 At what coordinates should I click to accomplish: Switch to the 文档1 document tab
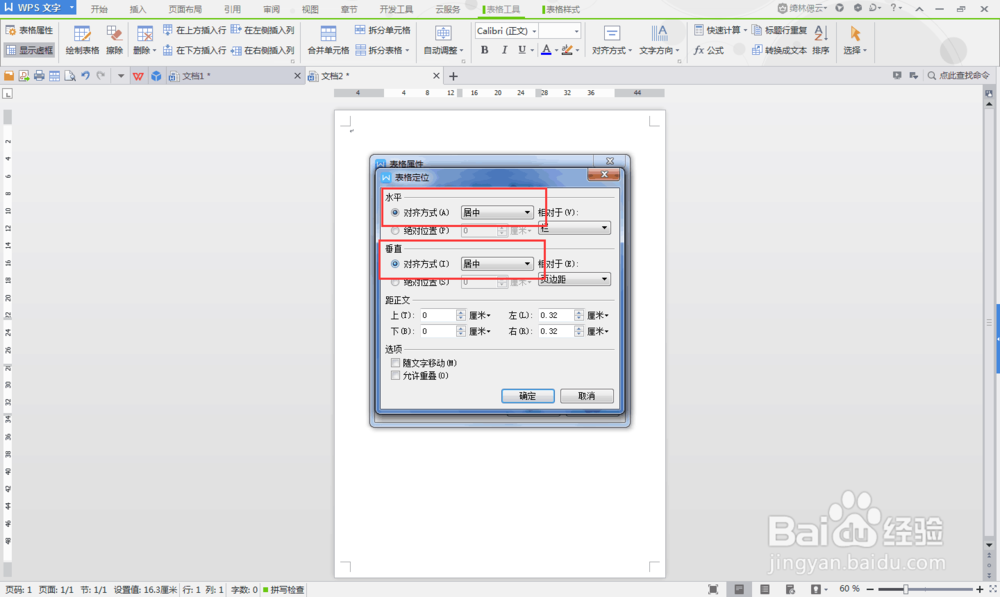click(x=234, y=76)
